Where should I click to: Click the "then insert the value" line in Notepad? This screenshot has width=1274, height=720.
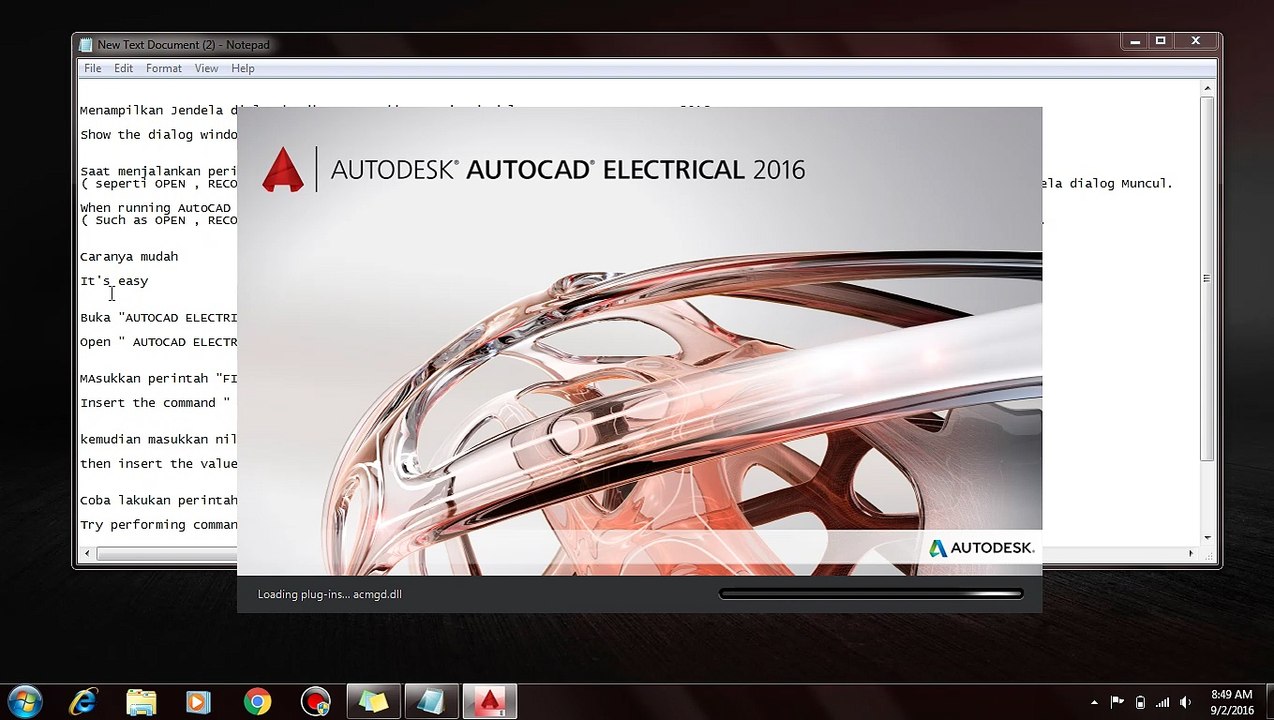[x=158, y=464]
